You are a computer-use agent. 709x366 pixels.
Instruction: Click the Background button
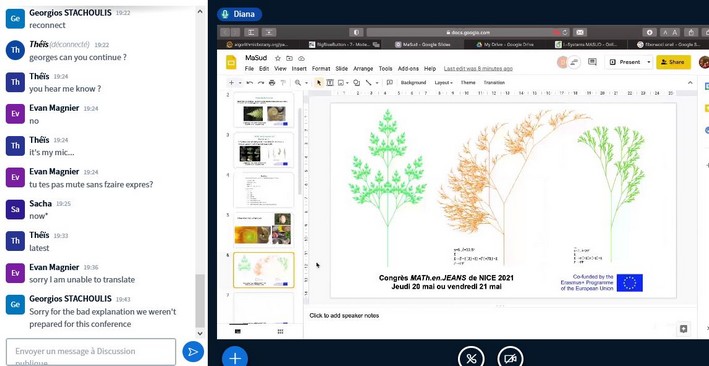point(413,83)
